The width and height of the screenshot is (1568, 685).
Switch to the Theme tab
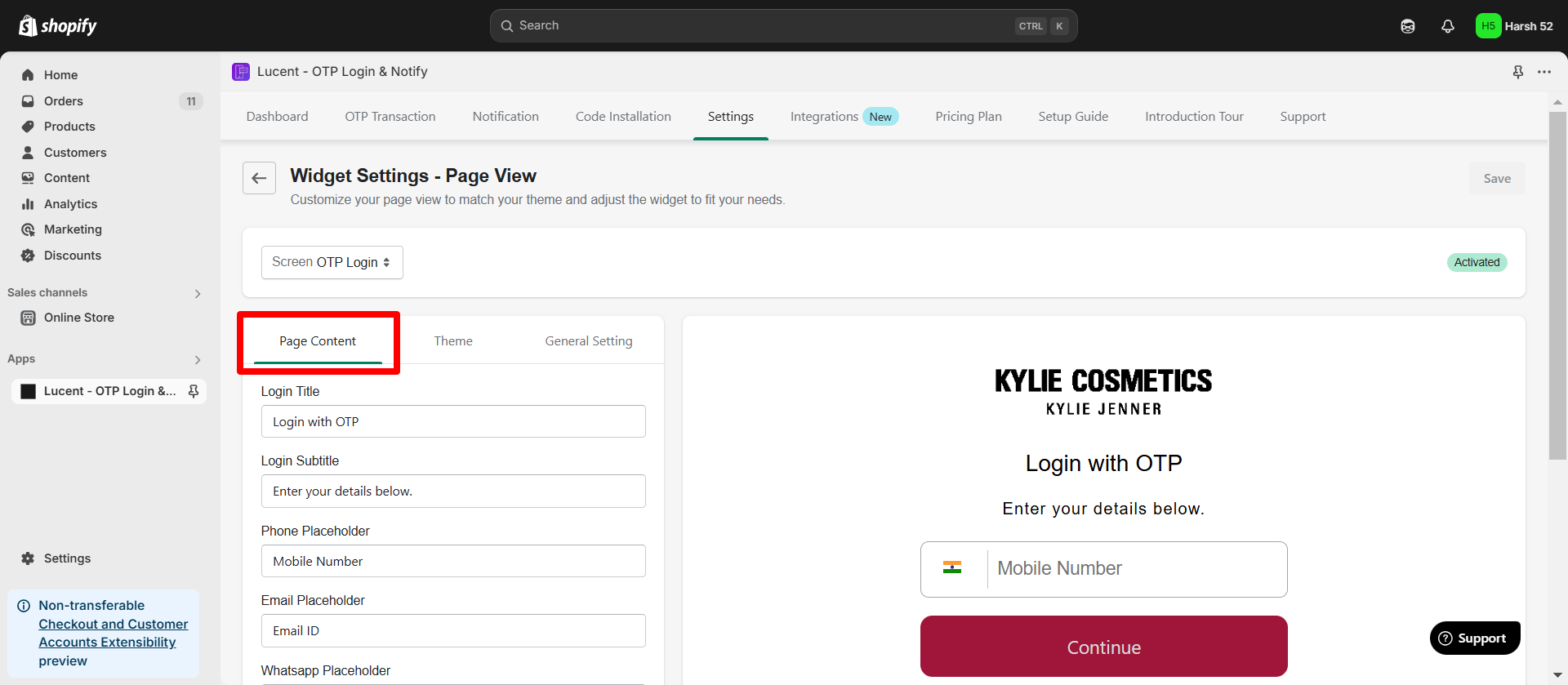(453, 341)
